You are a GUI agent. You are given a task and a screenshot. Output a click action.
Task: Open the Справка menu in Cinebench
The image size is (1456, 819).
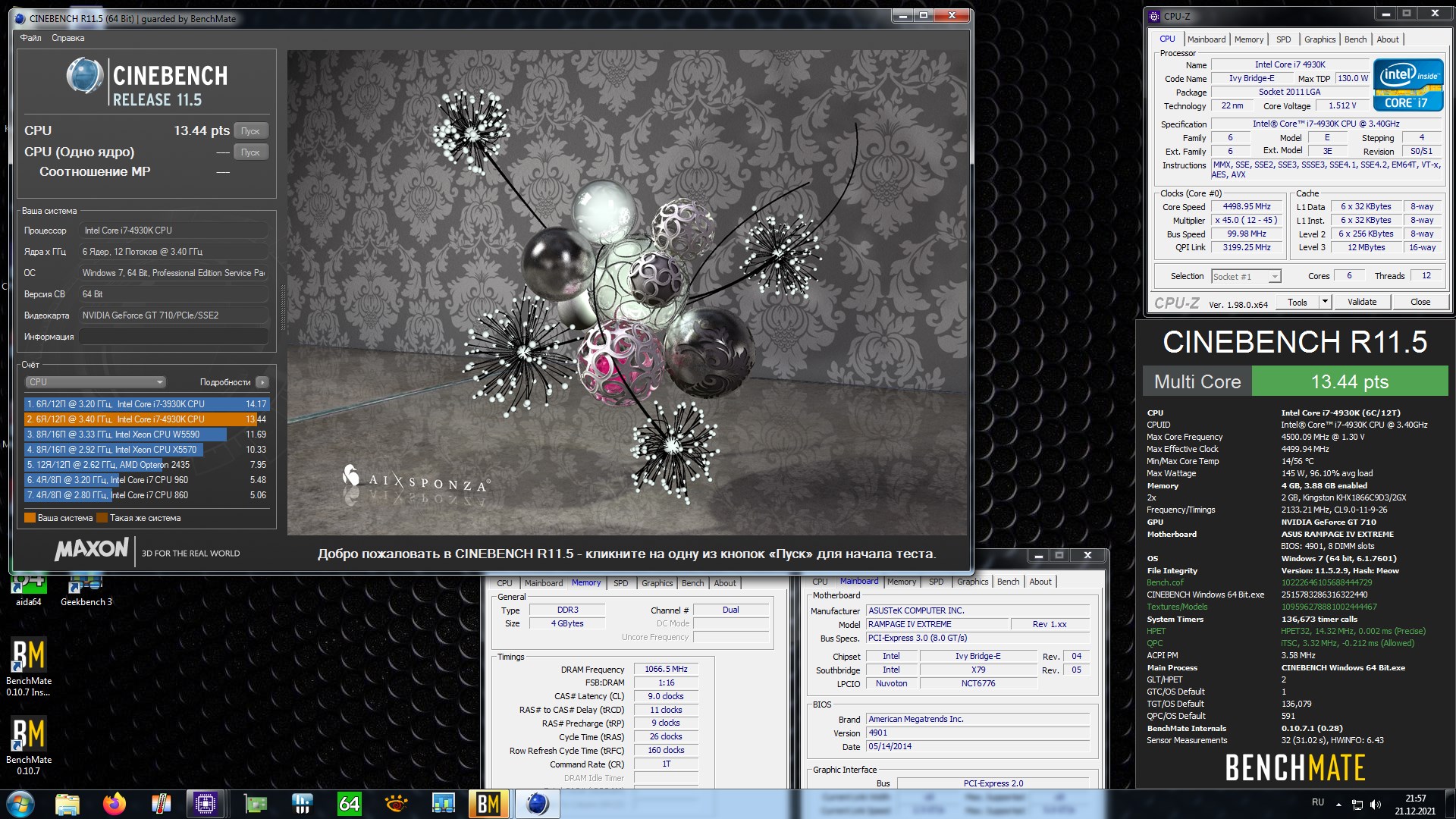coord(68,38)
